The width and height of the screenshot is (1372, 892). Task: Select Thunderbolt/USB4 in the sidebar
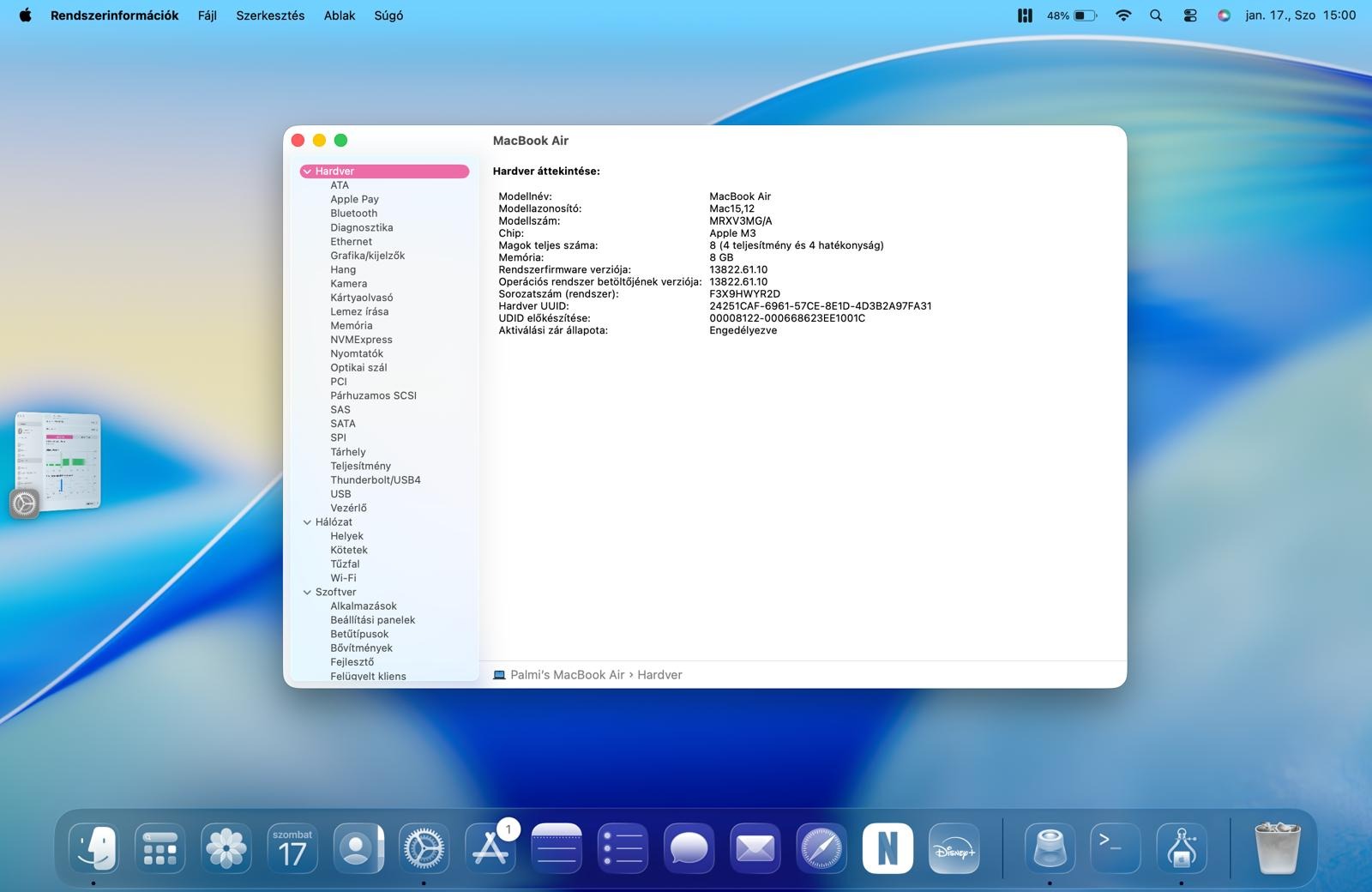[x=375, y=480]
